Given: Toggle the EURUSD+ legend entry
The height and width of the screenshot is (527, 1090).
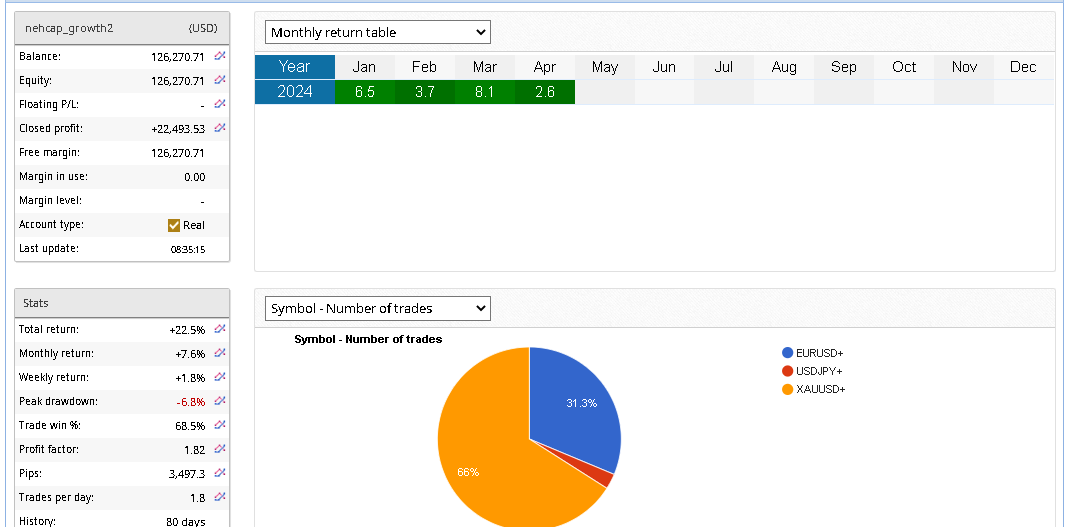Looking at the screenshot, I should 819,353.
